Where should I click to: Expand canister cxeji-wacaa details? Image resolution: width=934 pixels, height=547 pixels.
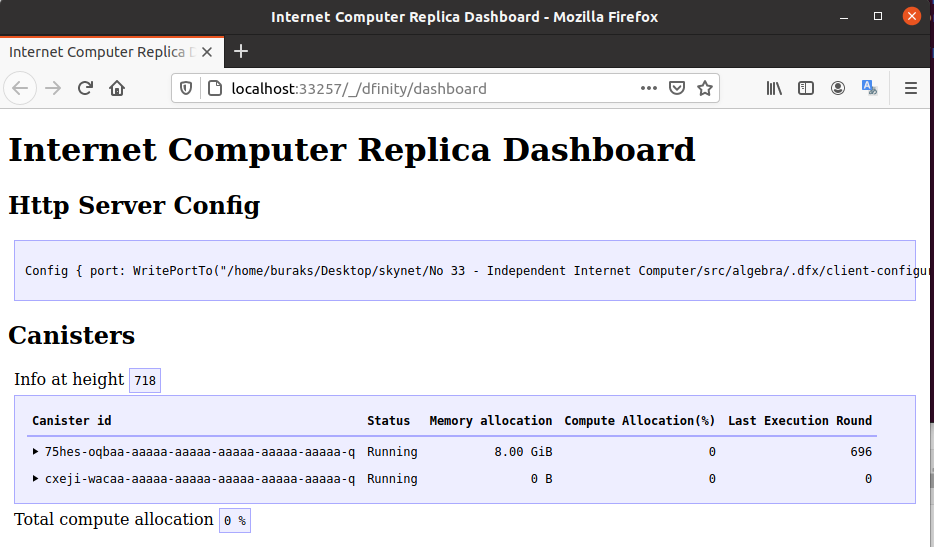pos(35,478)
